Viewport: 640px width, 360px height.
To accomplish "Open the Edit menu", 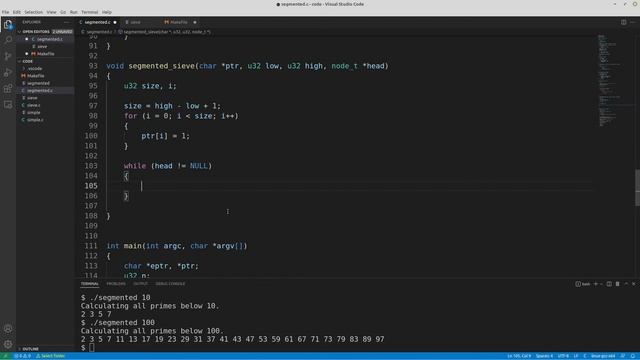I will (x=17, y=12).
